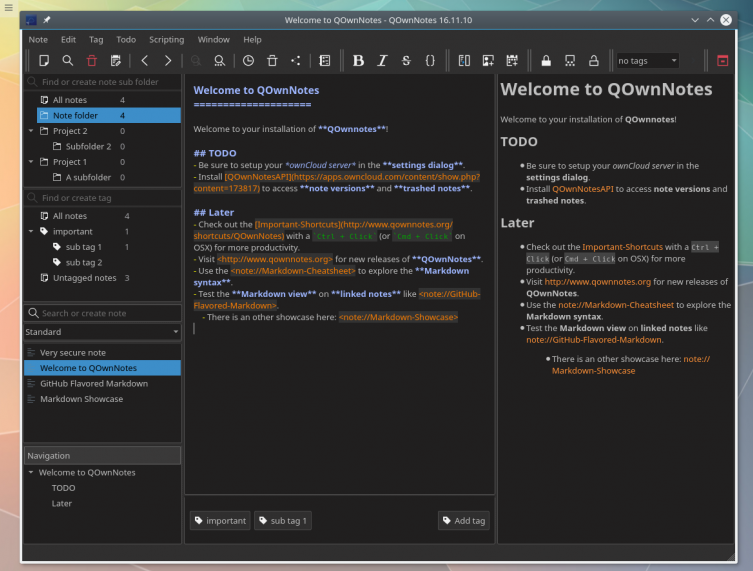The height and width of the screenshot is (571, 753).
Task: Click the insert current date icon
Action: coord(512,61)
